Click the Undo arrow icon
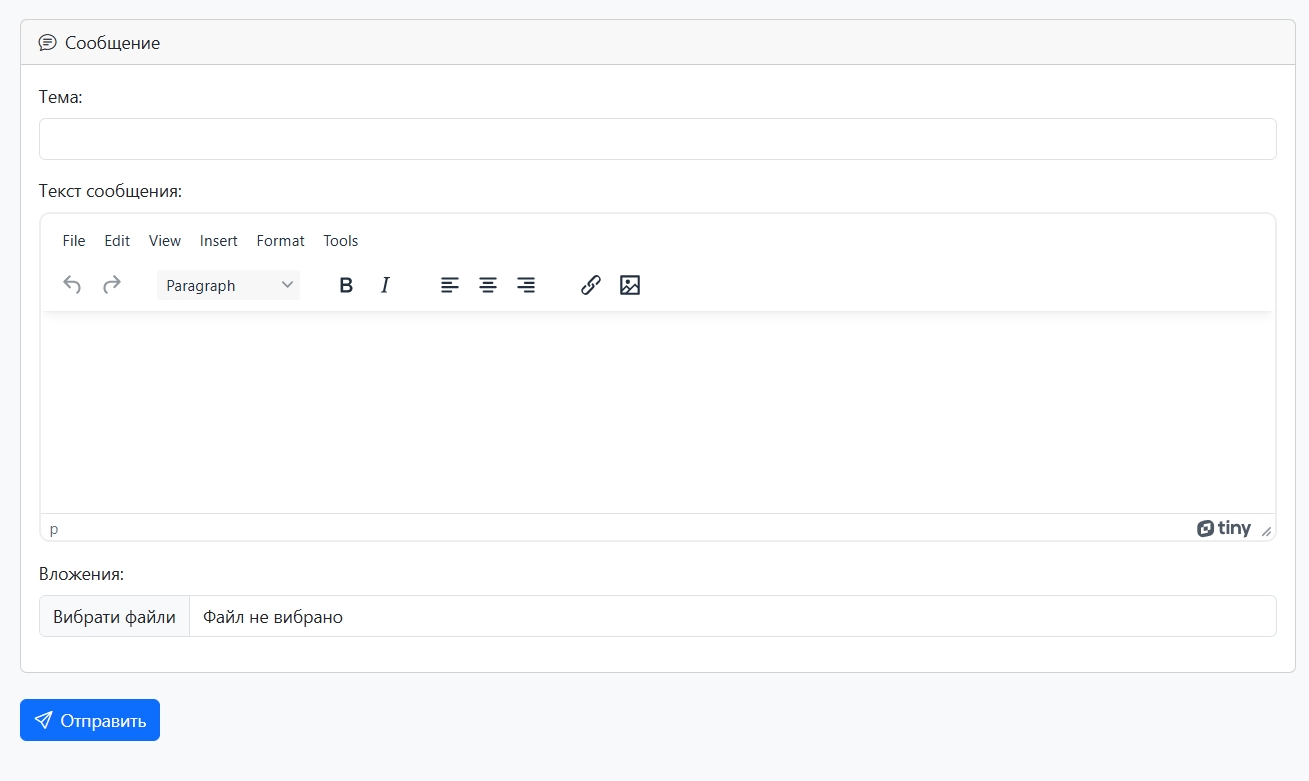This screenshot has width=1309, height=781. (72, 285)
